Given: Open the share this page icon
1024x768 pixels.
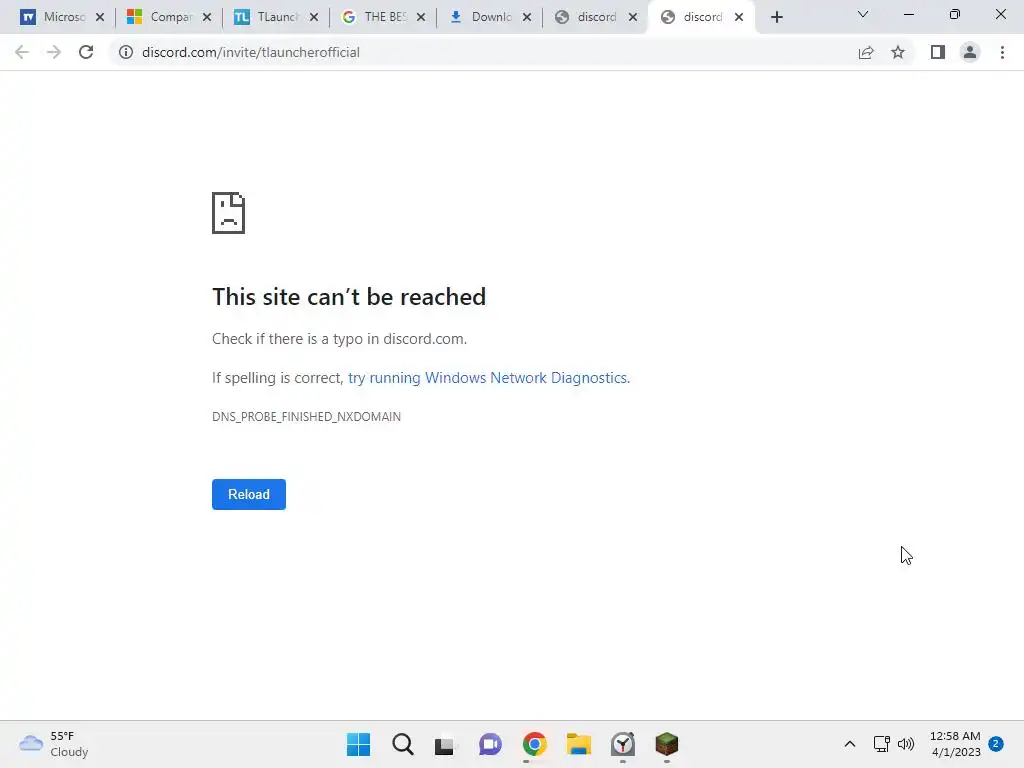Looking at the screenshot, I should (x=866, y=52).
